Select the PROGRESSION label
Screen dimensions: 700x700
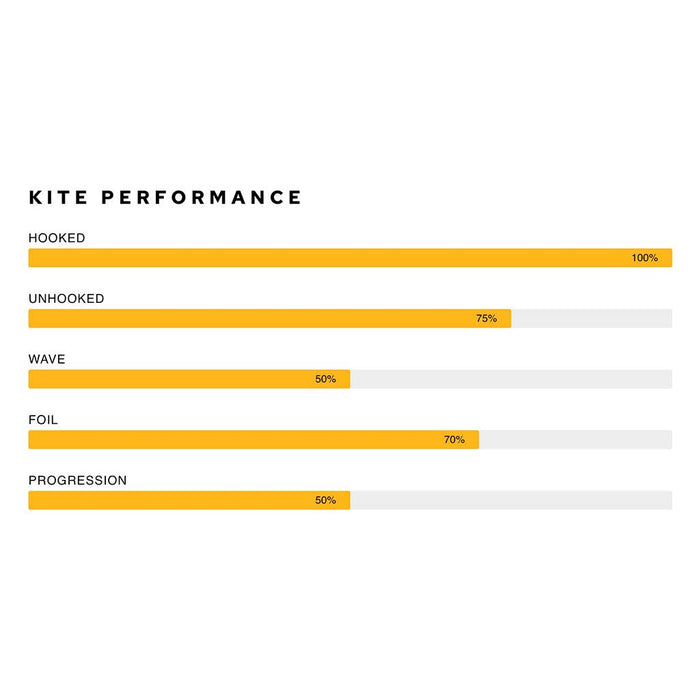(x=78, y=481)
